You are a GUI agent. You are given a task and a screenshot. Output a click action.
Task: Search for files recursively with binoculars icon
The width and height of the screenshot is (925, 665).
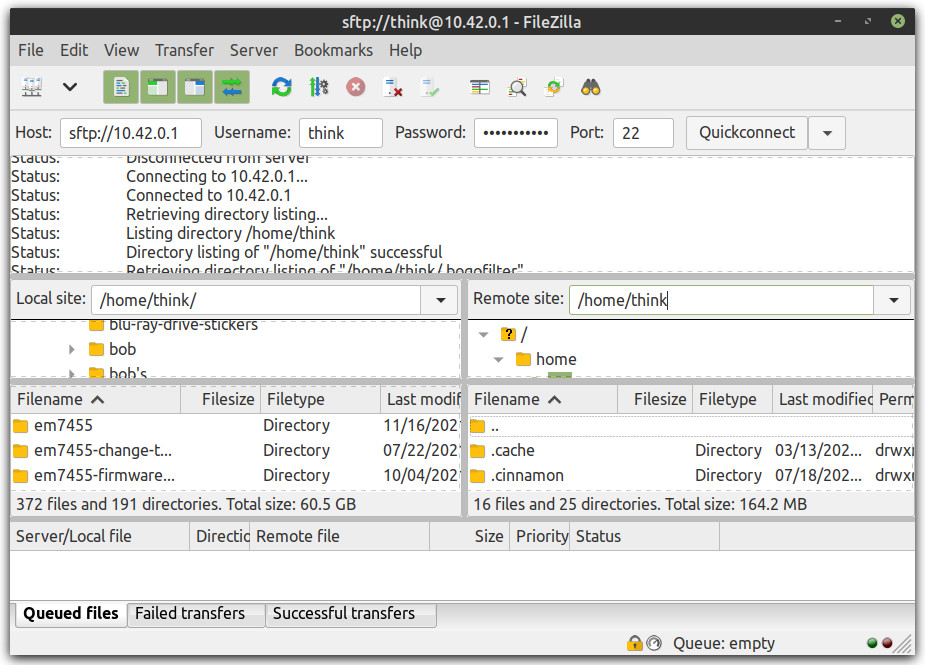point(591,87)
